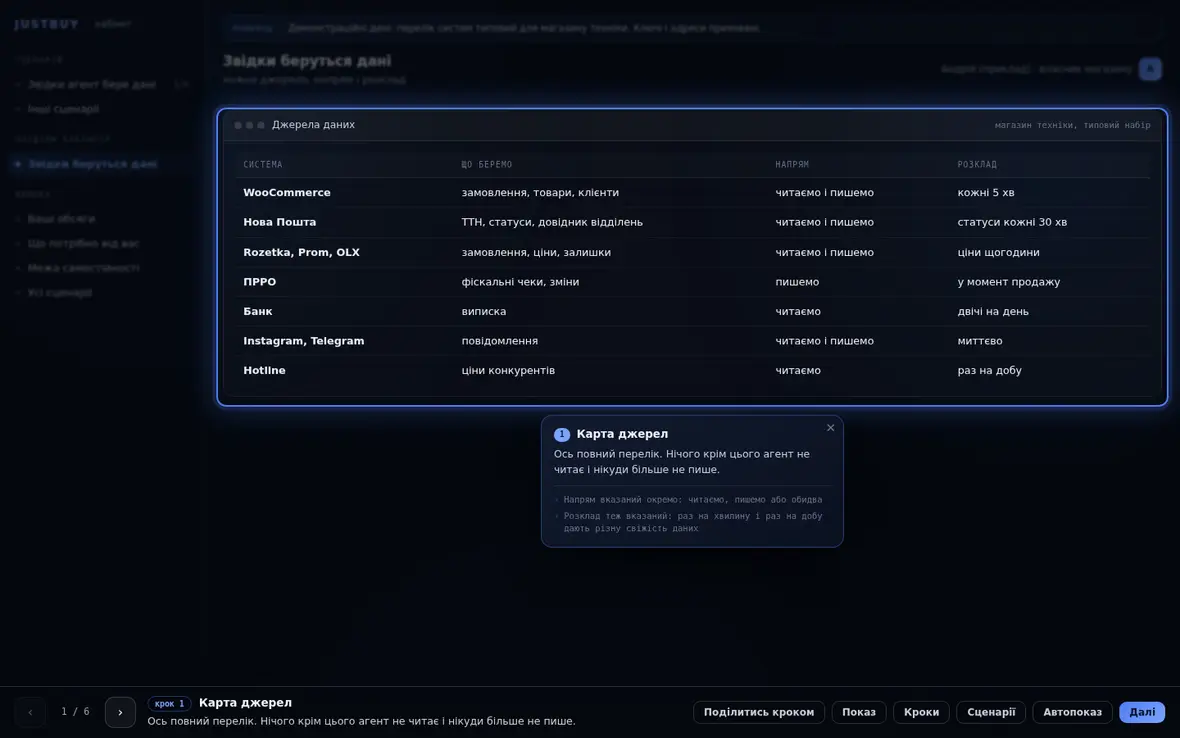Click замовлення, ціни, залишки cell
1180x738 pixels.
pyautogui.click(x=536, y=252)
